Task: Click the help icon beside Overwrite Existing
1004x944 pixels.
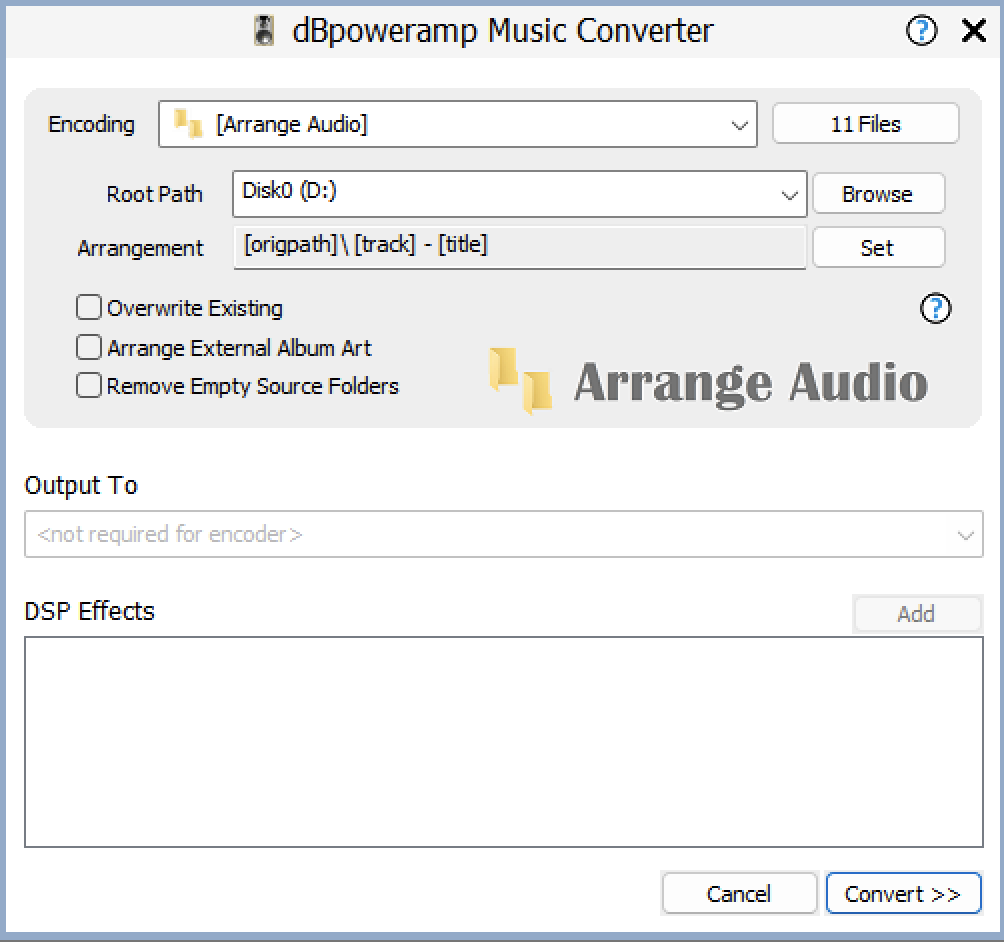Action: 935,309
